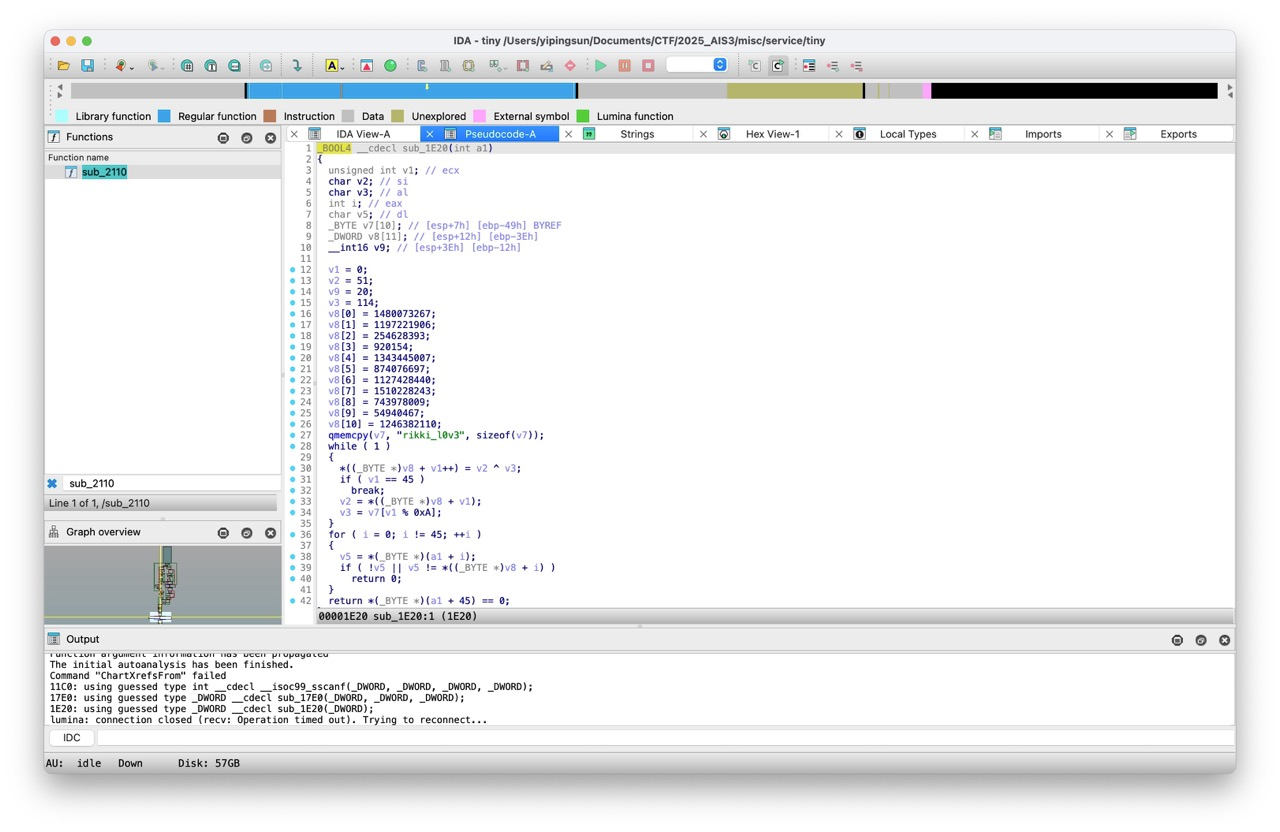1280x832 pixels.
Task: Click the Graph overview thumbnail
Action: click(162, 584)
